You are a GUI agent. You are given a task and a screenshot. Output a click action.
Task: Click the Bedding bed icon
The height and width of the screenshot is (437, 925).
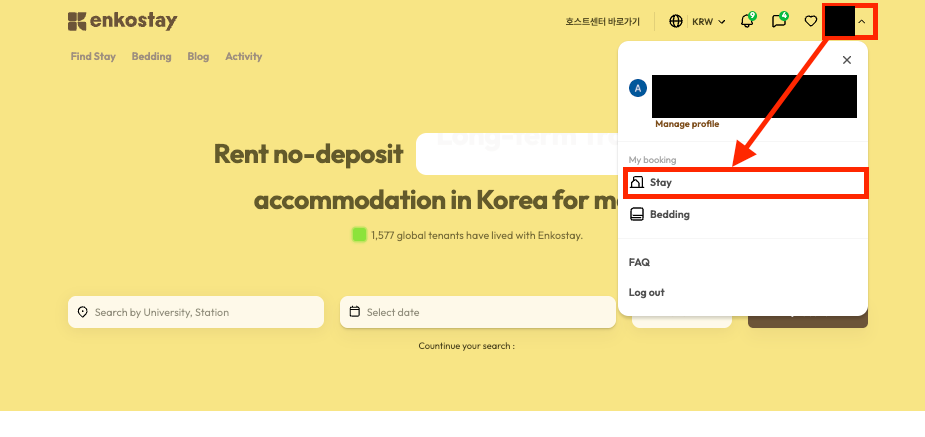637,214
